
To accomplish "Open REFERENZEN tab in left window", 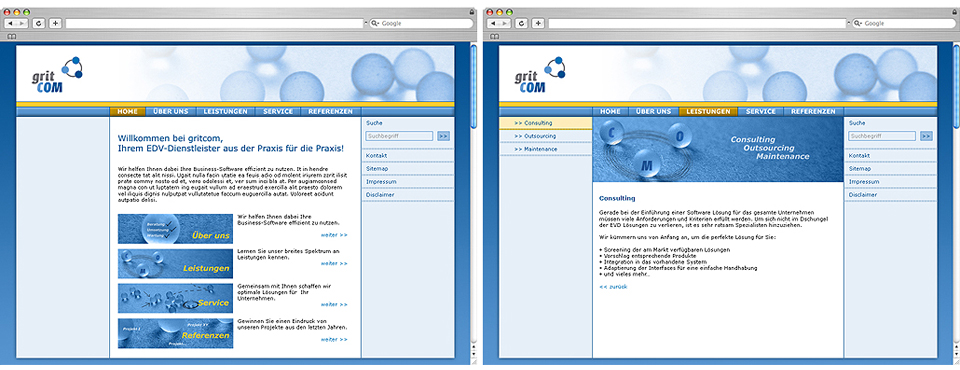I will pyautogui.click(x=331, y=111).
